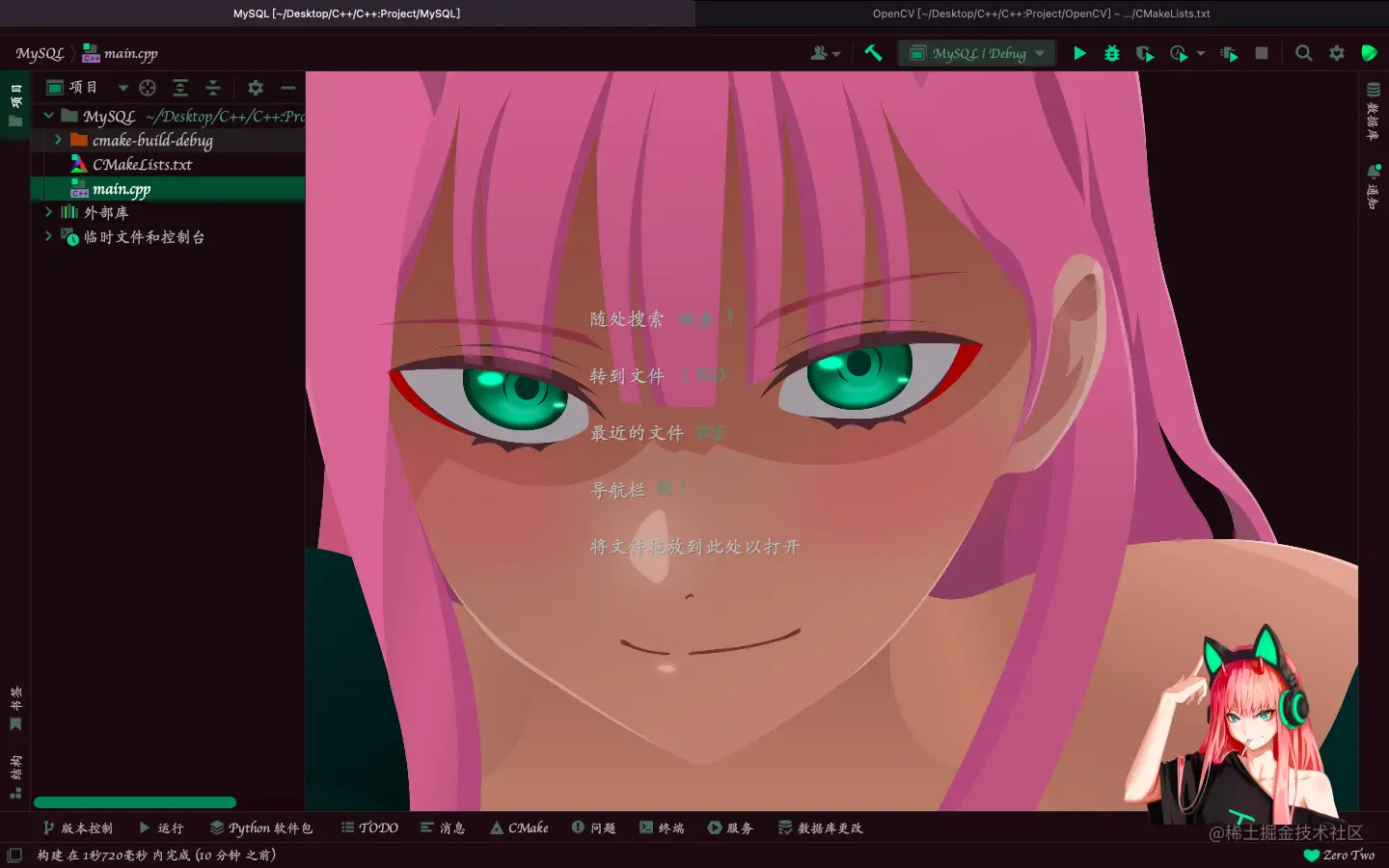Toggle the 数据库 database right sidebar tab
1389x868 pixels.
(1374, 110)
